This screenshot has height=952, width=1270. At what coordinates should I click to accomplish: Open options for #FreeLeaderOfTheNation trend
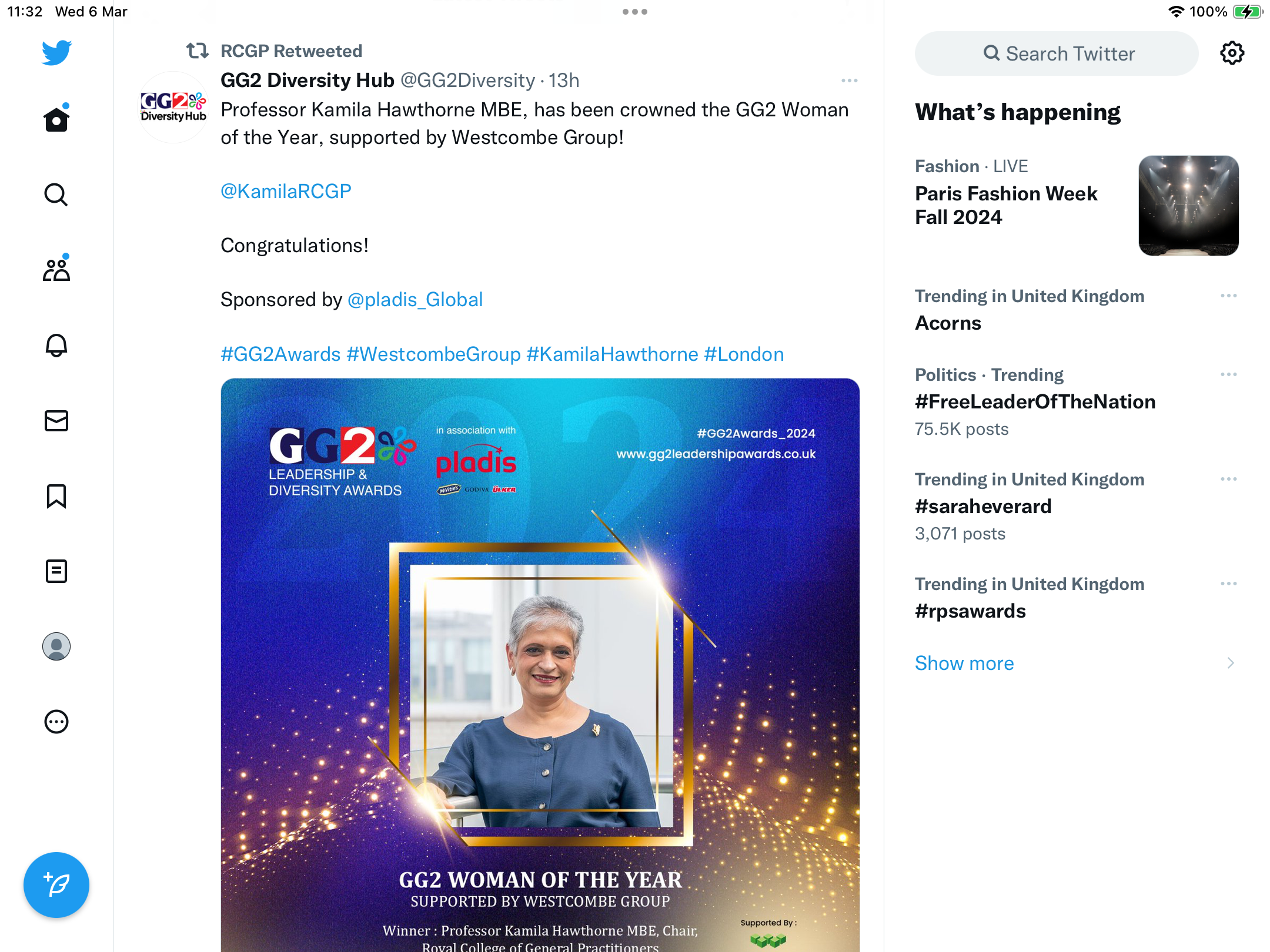tap(1229, 374)
